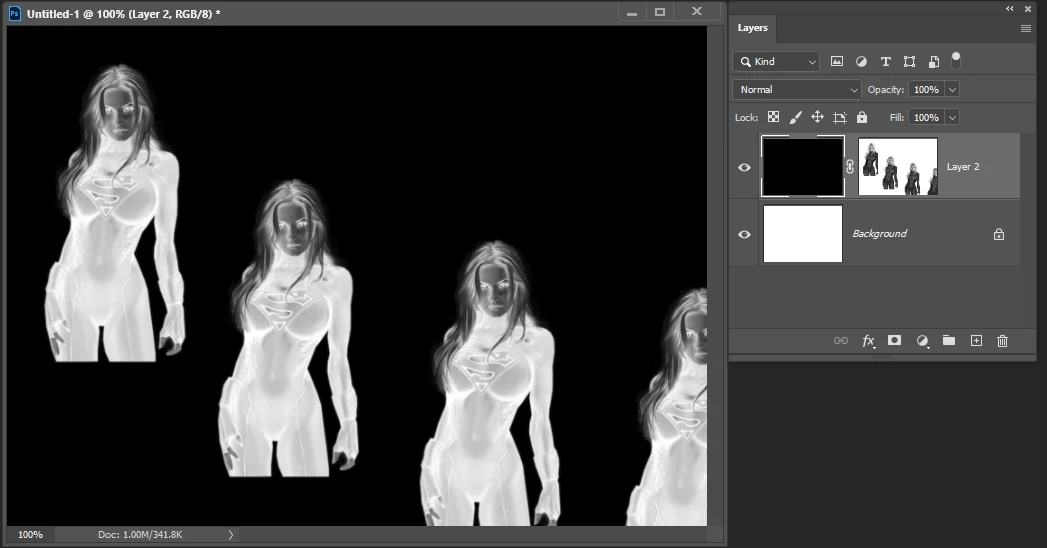Screen dimensions: 1047x548
Task: Create a new group folder icon
Action: point(949,340)
